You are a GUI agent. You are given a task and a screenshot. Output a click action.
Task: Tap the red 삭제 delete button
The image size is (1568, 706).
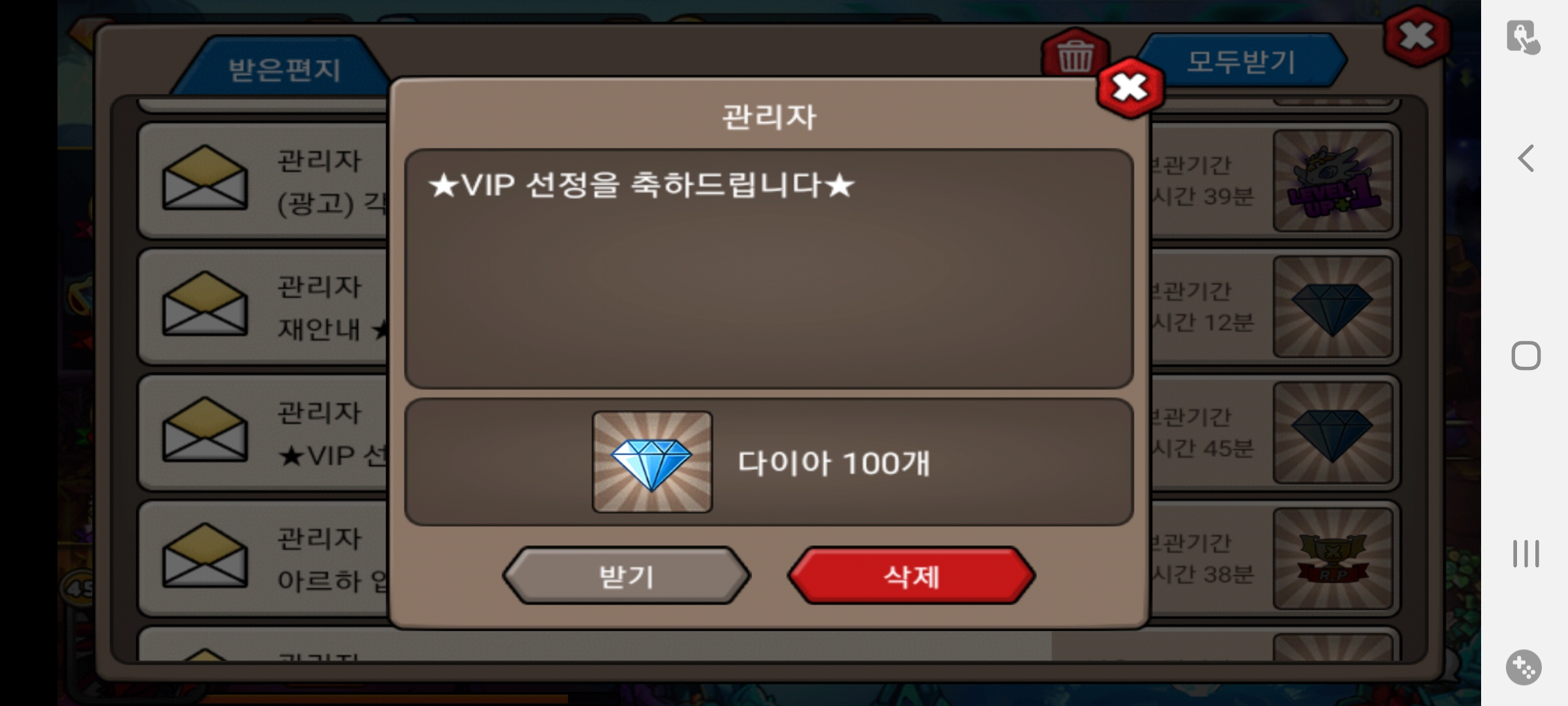(911, 575)
